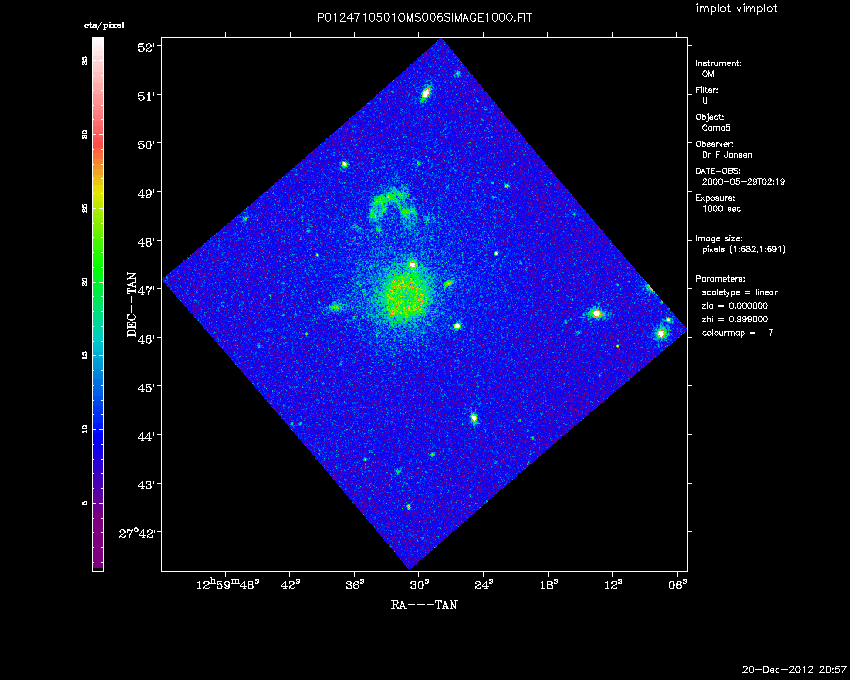Click the 'Instrument:' label
The width and height of the screenshot is (850, 680).
pyautogui.click(x=718, y=63)
